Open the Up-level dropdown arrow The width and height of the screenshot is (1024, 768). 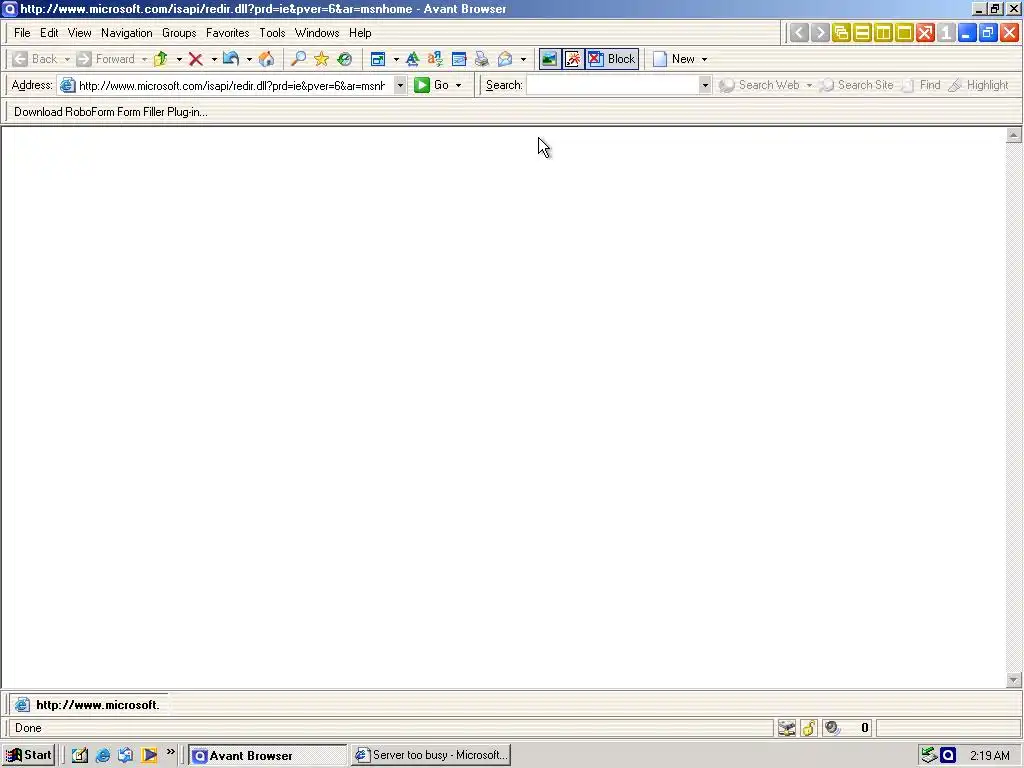pos(179,59)
